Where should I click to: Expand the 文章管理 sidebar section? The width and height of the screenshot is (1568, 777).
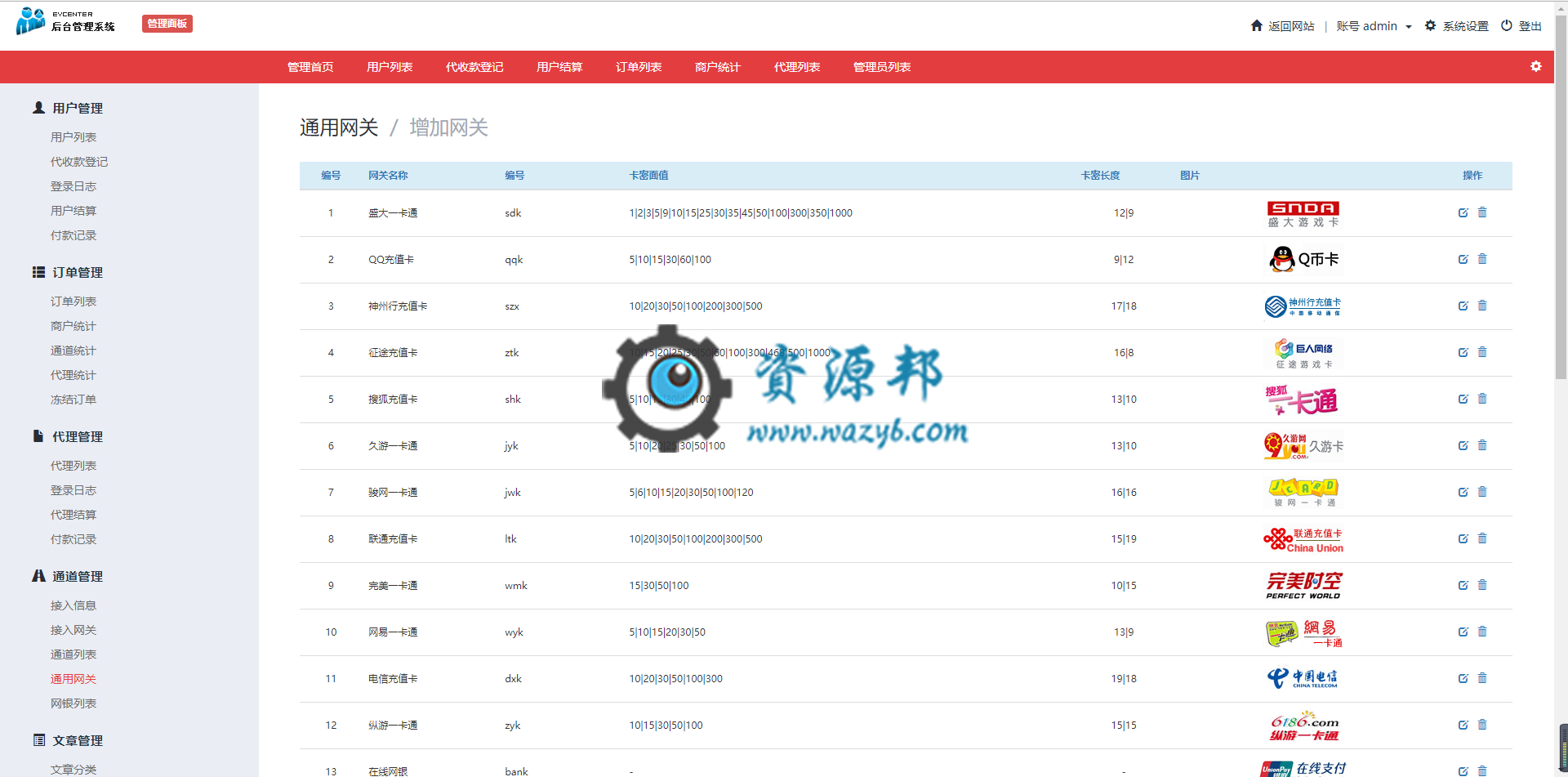[x=68, y=740]
